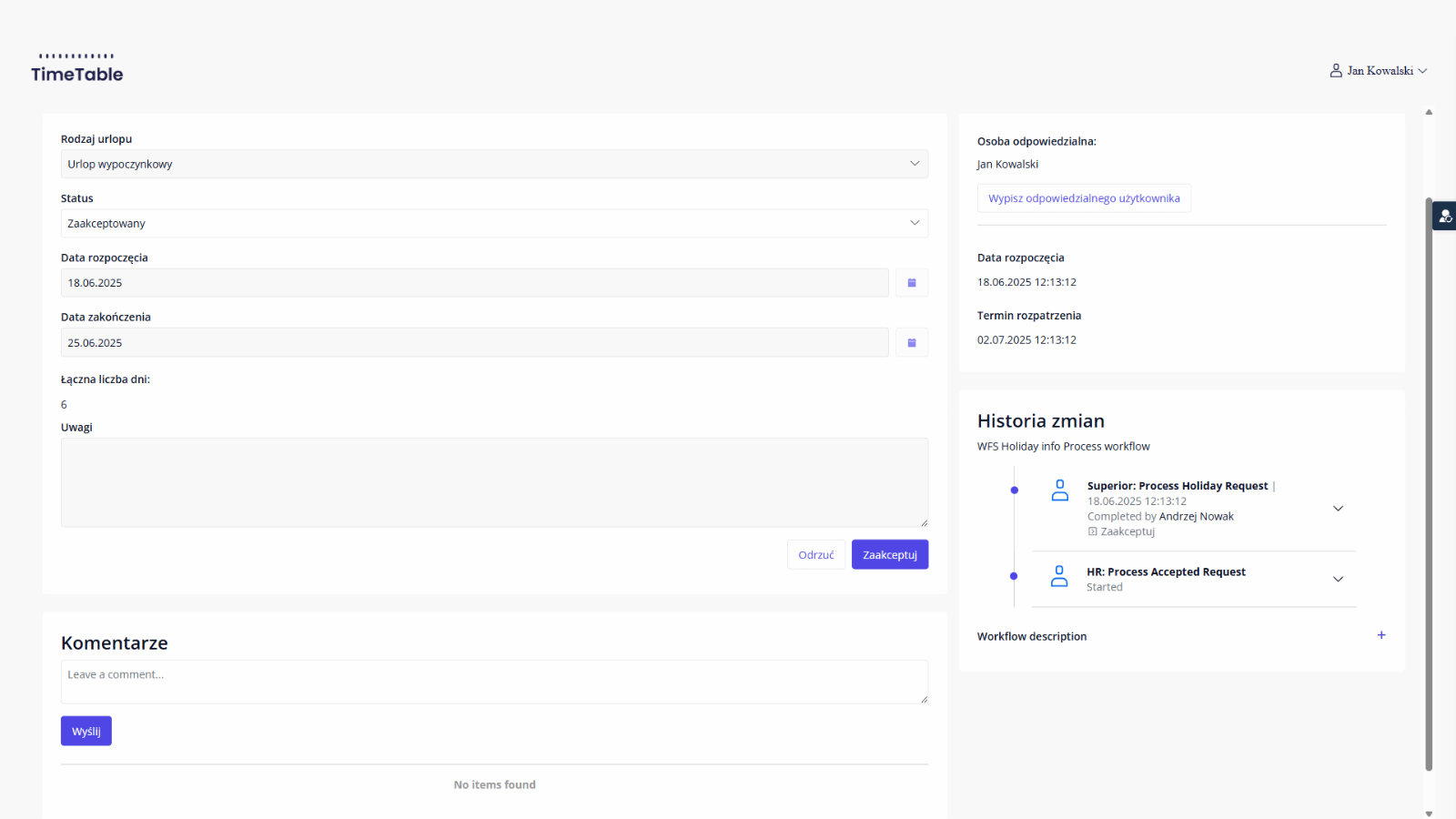Click WFS Holiday info Process workflow text
The height and width of the screenshot is (819, 1456).
[1064, 447]
